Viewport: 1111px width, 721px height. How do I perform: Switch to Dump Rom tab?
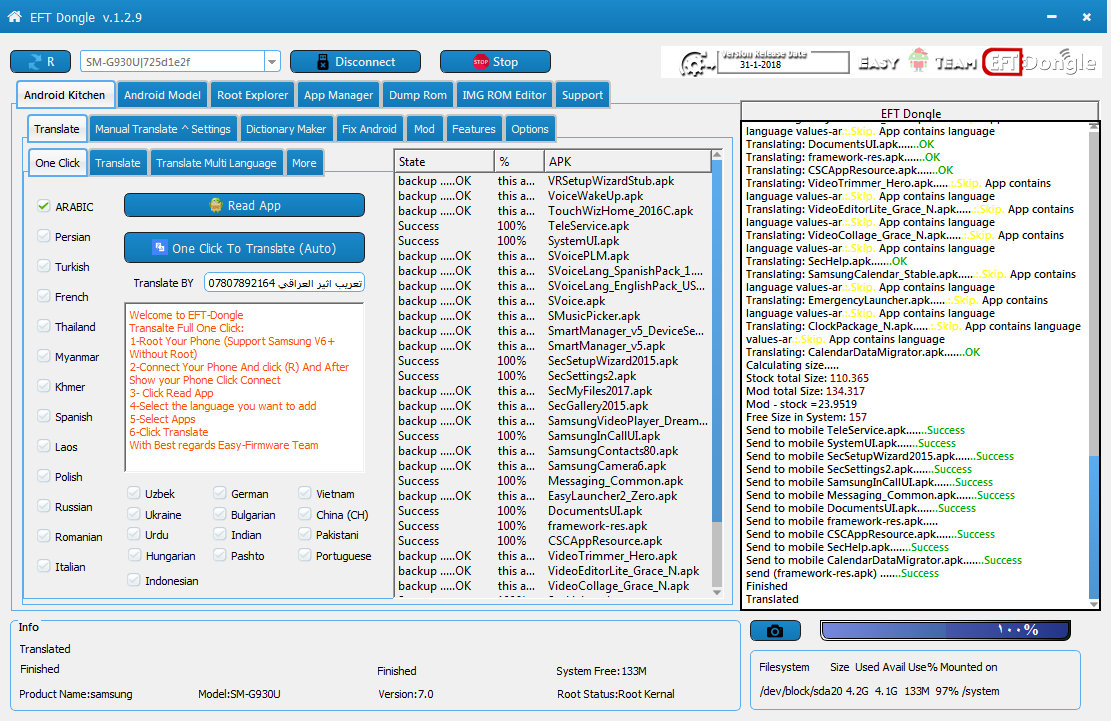[418, 95]
